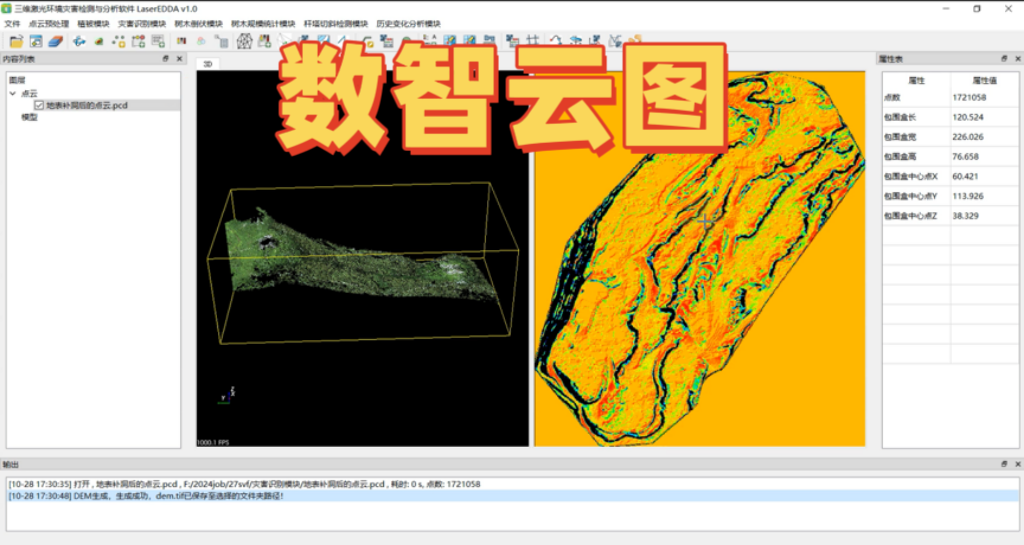The height and width of the screenshot is (545, 1024).
Task: Select the 图层 tree root
Action: [17, 80]
